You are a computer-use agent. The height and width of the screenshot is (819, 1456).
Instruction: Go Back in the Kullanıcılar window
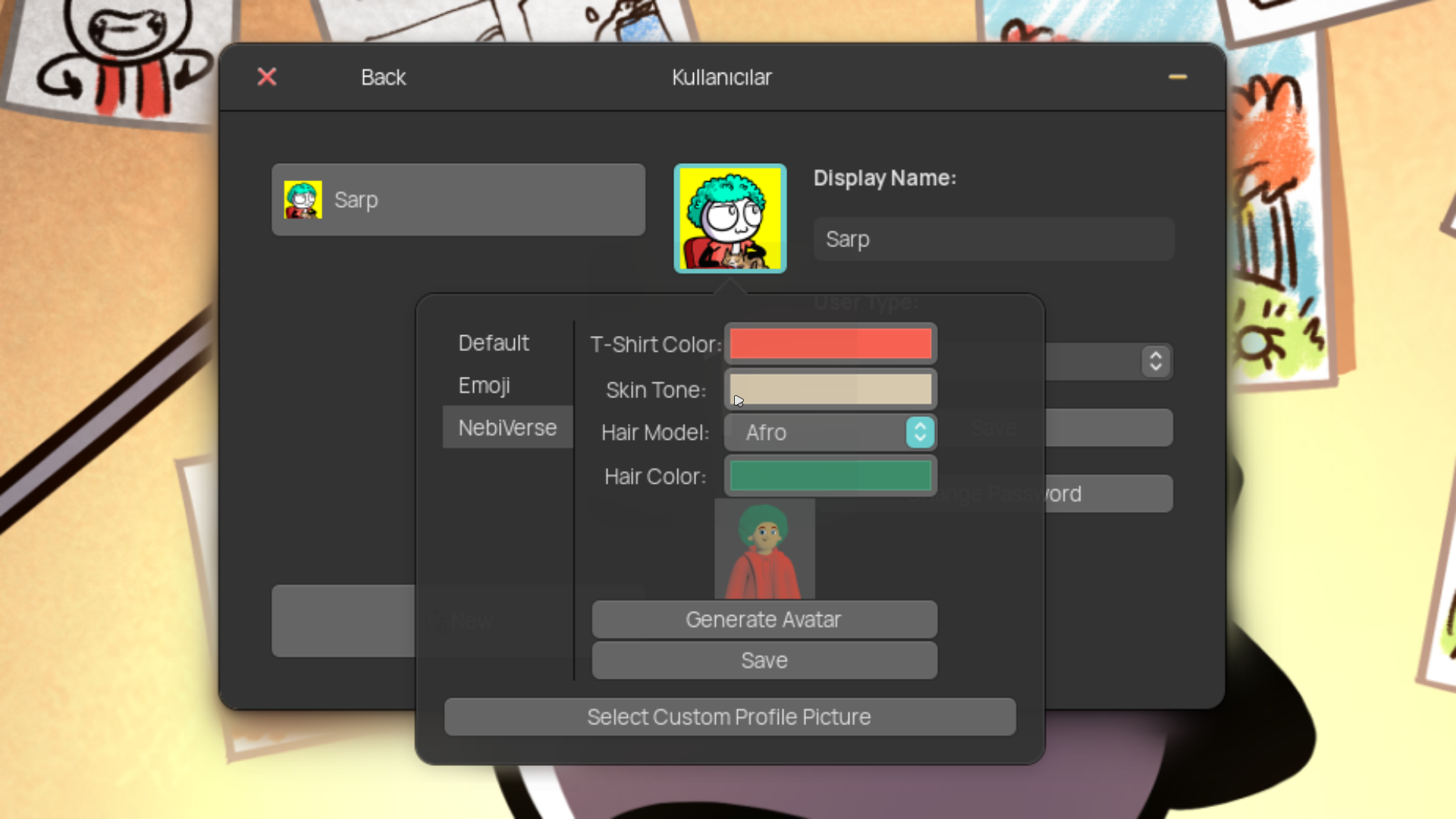383,77
